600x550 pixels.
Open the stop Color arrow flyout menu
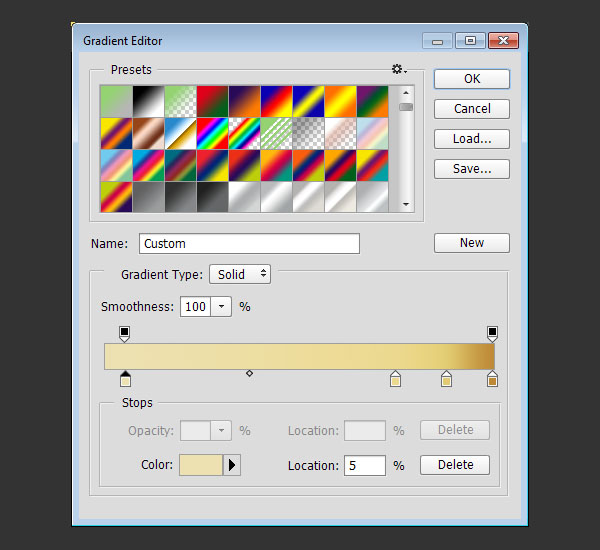coord(232,465)
